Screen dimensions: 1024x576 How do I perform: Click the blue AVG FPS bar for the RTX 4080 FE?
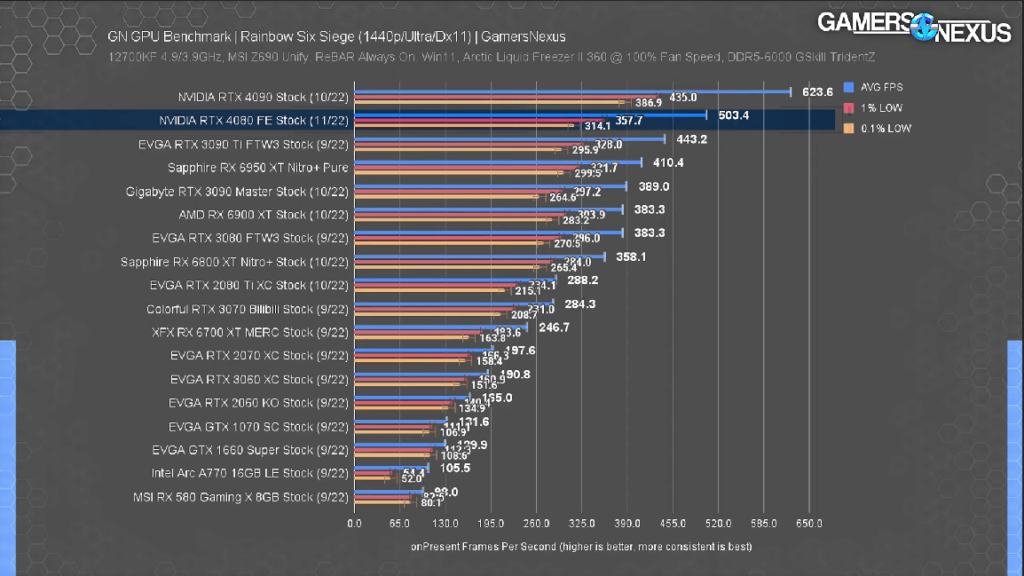coord(530,115)
